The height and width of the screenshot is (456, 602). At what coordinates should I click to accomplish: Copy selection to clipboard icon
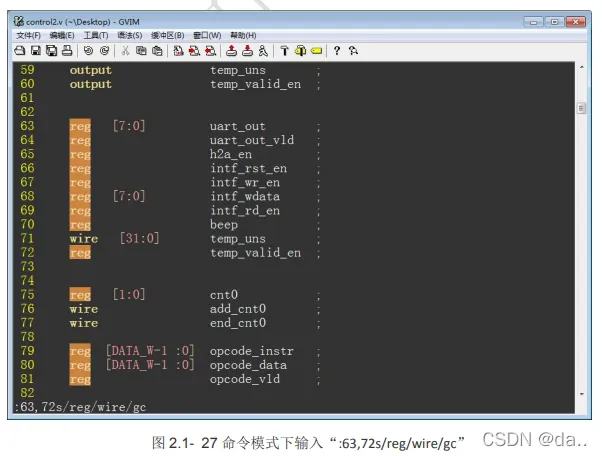(141, 51)
